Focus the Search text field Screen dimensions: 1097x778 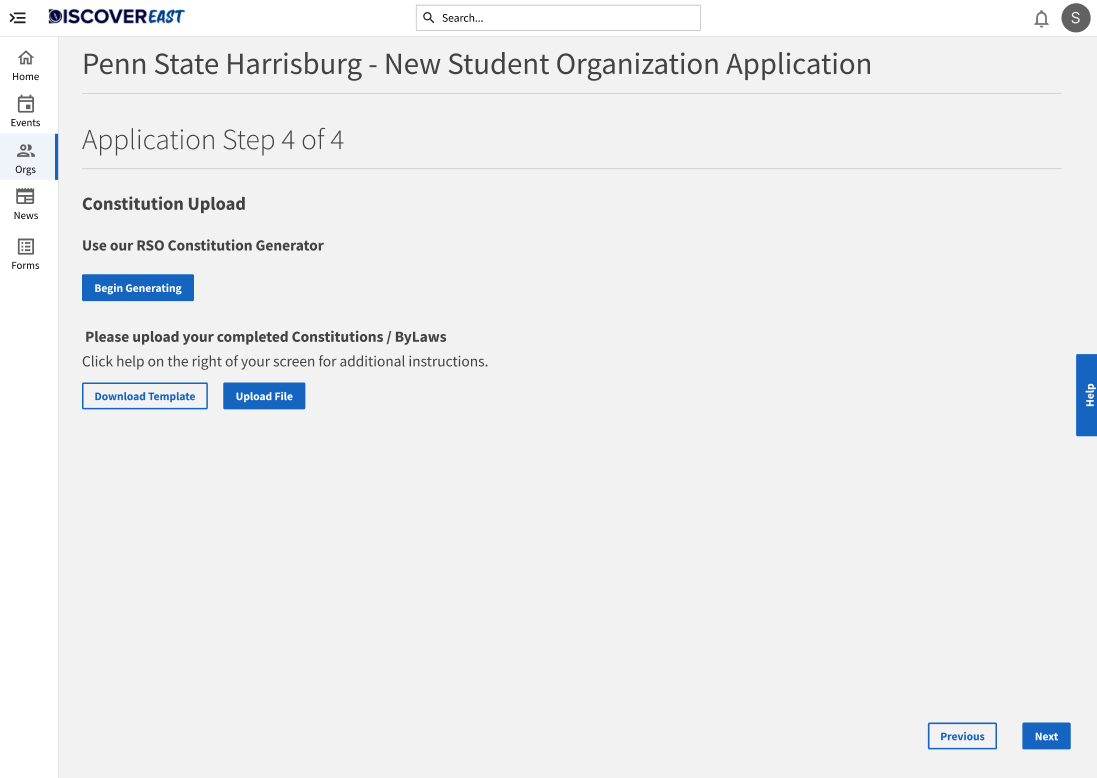[565, 18]
